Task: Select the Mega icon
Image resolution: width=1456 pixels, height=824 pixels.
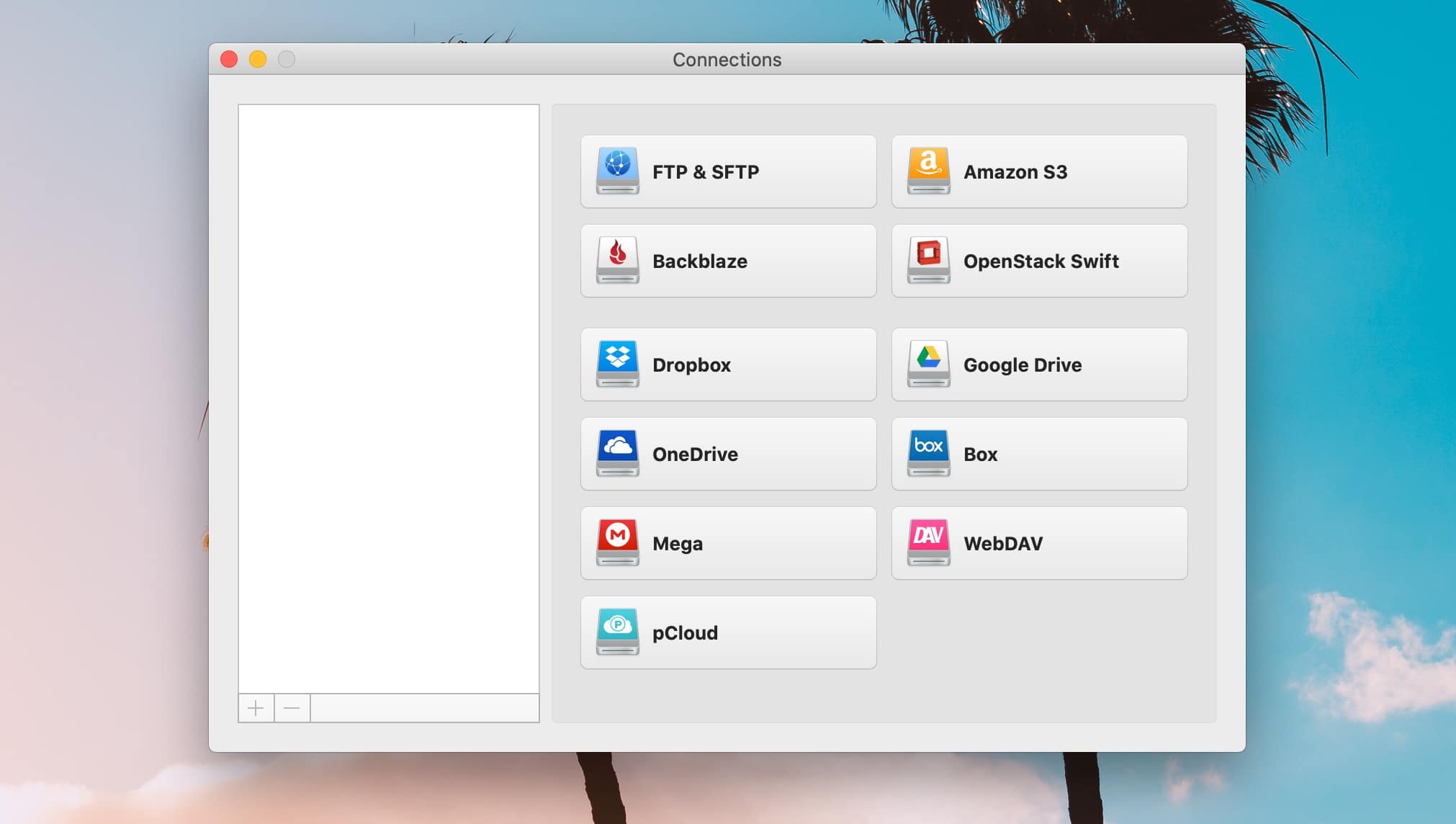Action: point(616,543)
